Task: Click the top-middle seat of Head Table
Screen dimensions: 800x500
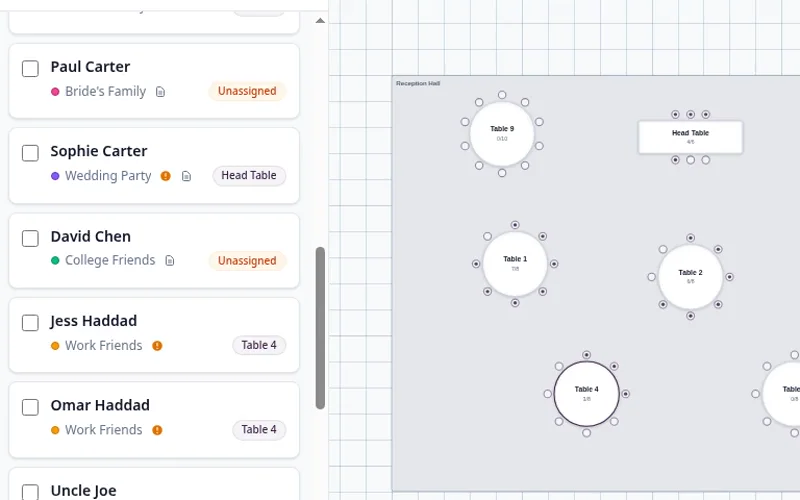Action: (x=690, y=114)
